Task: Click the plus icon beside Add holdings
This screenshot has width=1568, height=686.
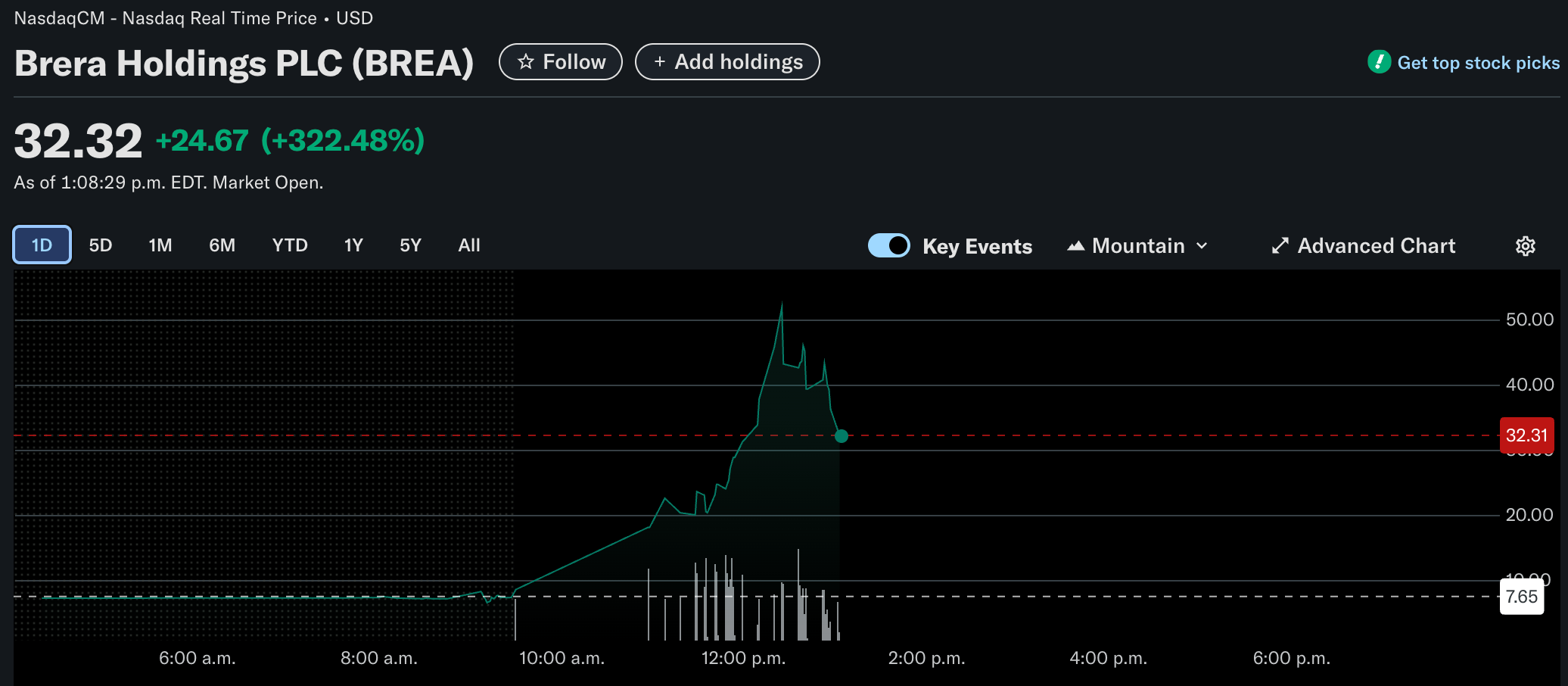Action: tap(659, 62)
